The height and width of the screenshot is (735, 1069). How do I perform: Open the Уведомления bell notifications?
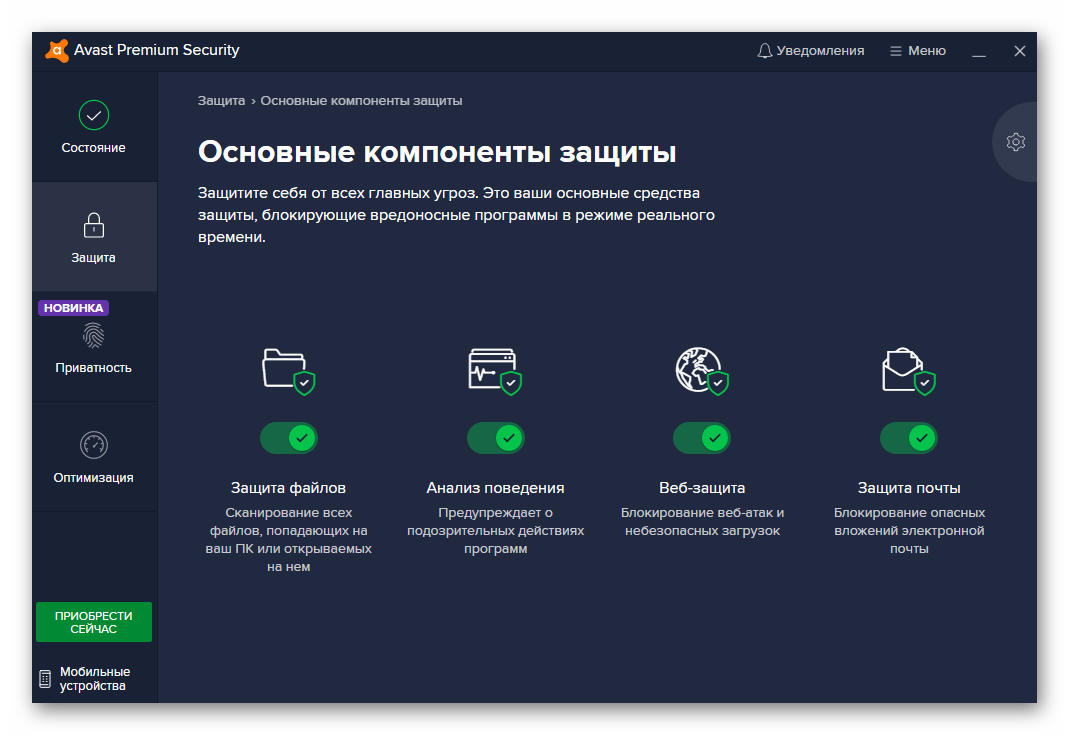811,50
